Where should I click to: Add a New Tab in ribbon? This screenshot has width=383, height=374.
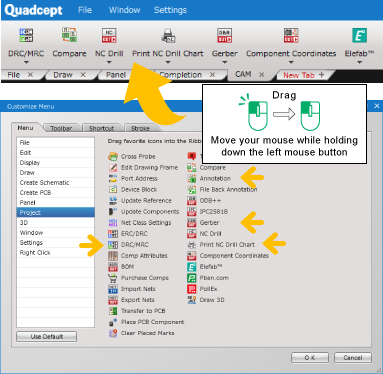(x=303, y=75)
